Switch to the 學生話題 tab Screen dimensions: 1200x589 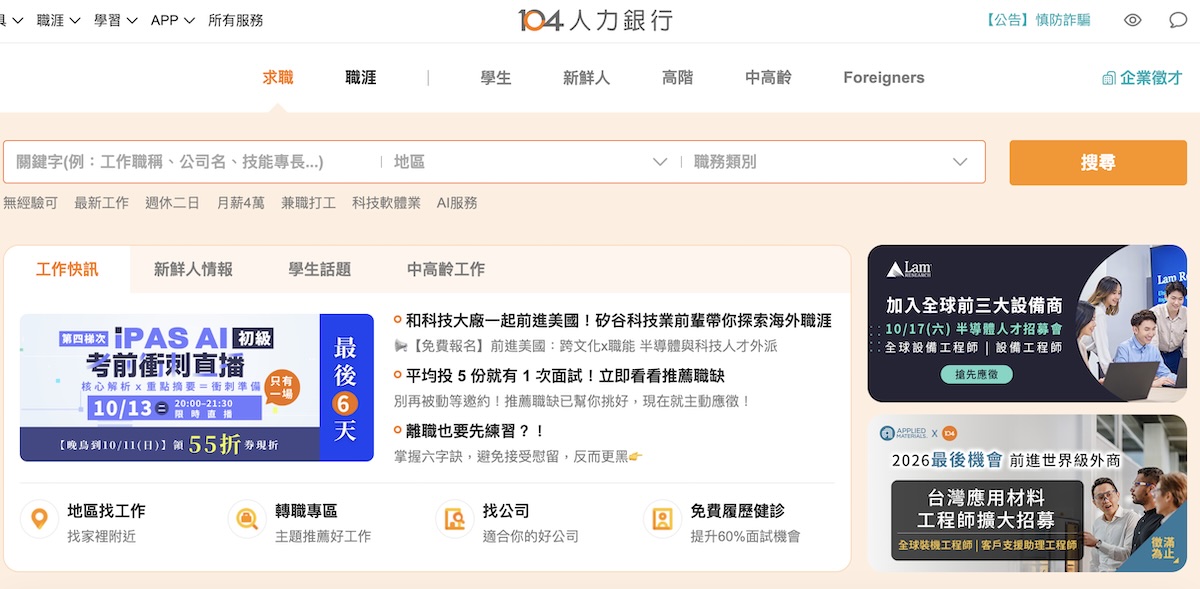pos(320,269)
